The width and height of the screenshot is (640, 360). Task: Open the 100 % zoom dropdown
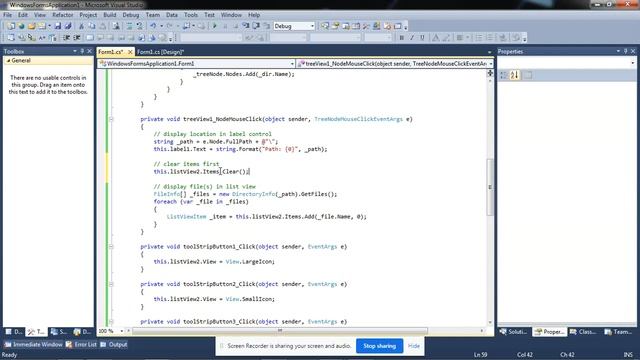click(122, 331)
